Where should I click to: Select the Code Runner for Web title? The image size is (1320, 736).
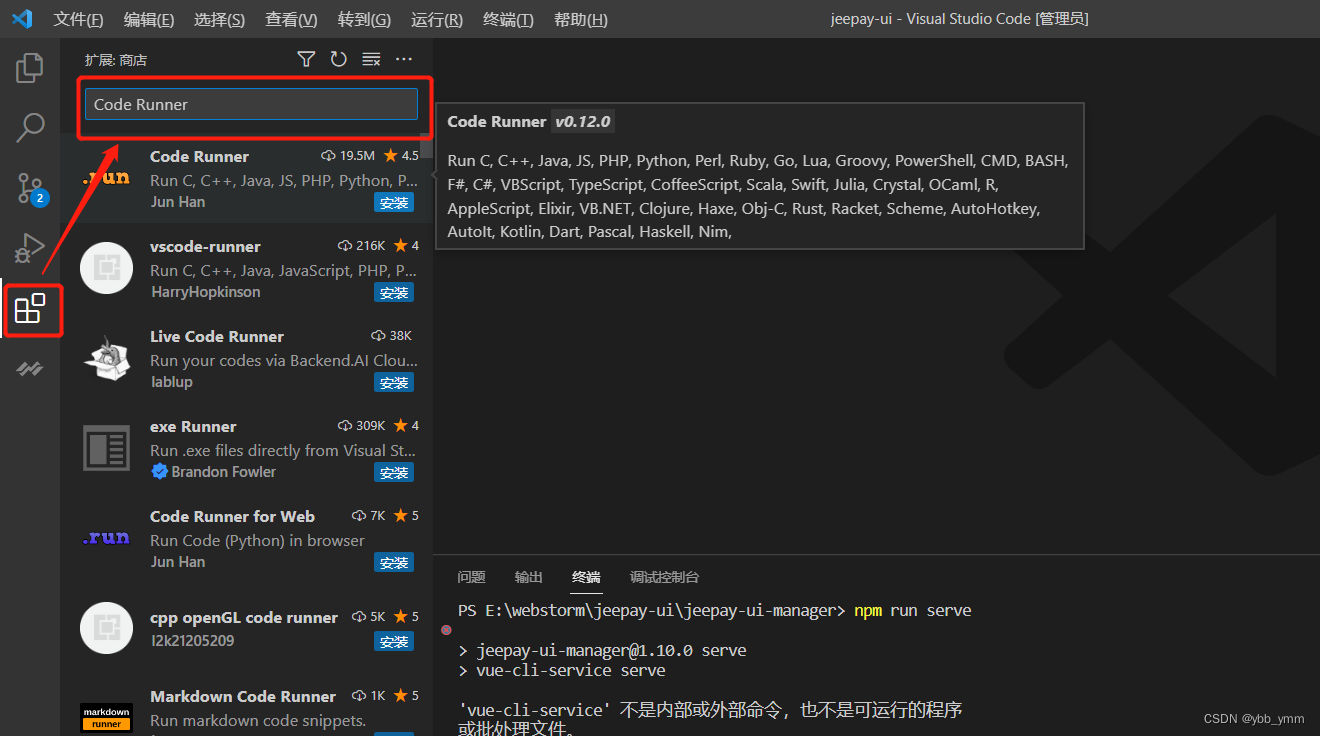[x=232, y=516]
